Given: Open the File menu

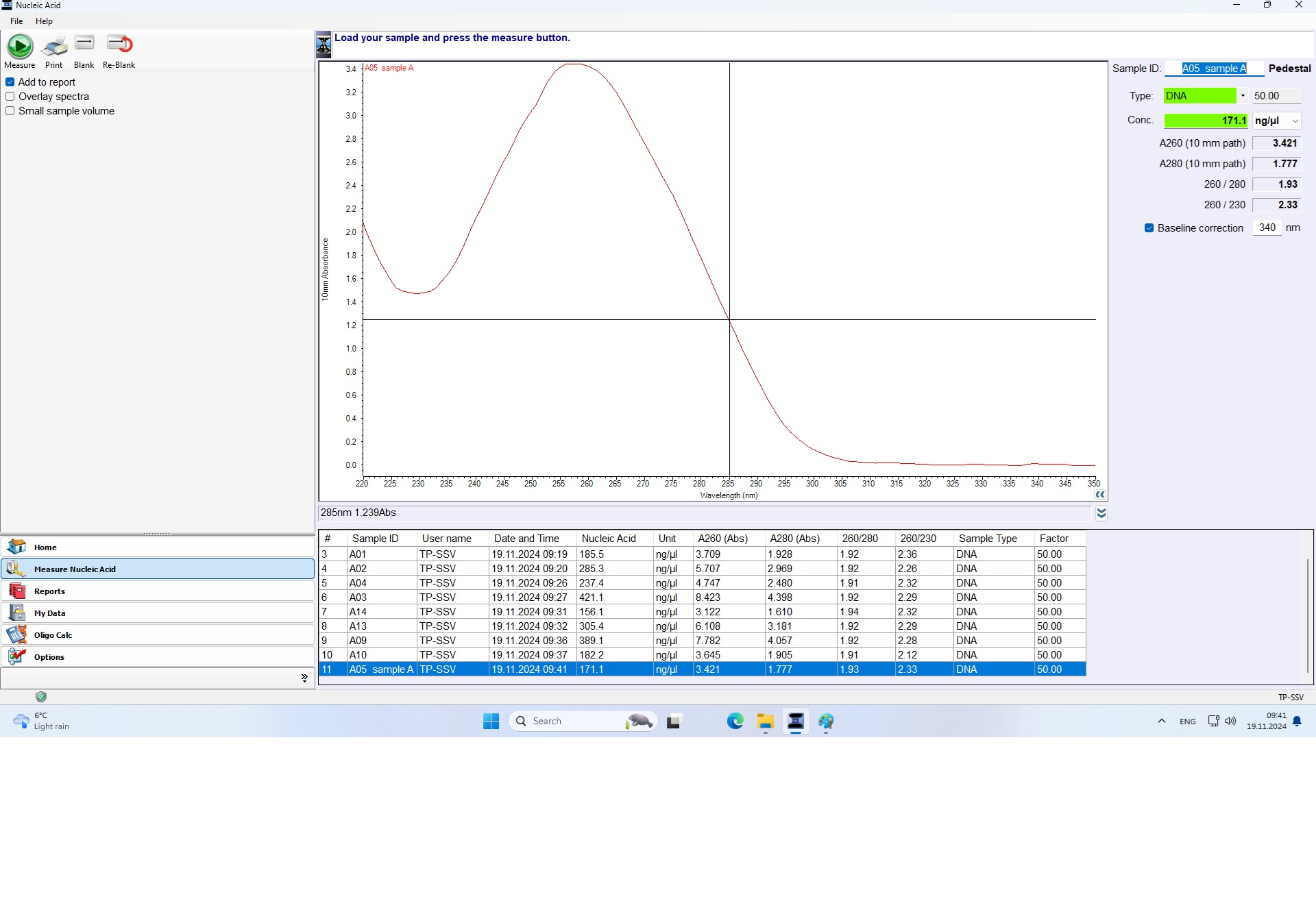Looking at the screenshot, I should (x=16, y=21).
